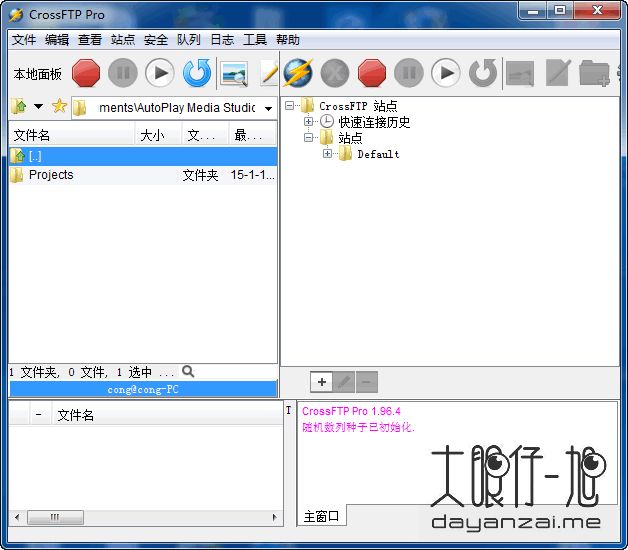Select the Projects folder row
Viewport: 628px width, 550px height.
143,175
